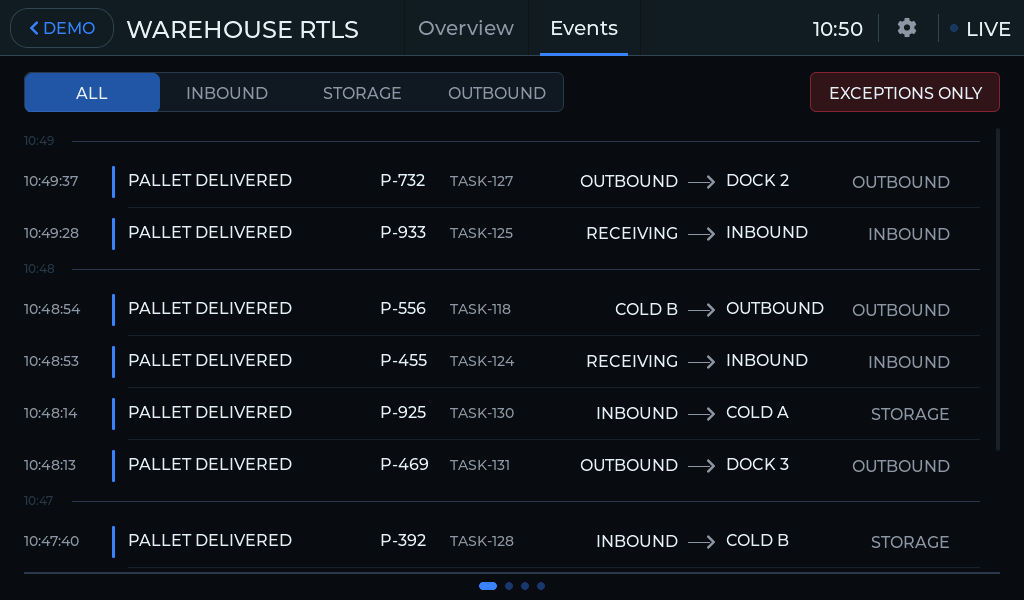Viewport: 1024px width, 600px height.
Task: Click the 10:48:53 timestamp
Action: [51, 361]
